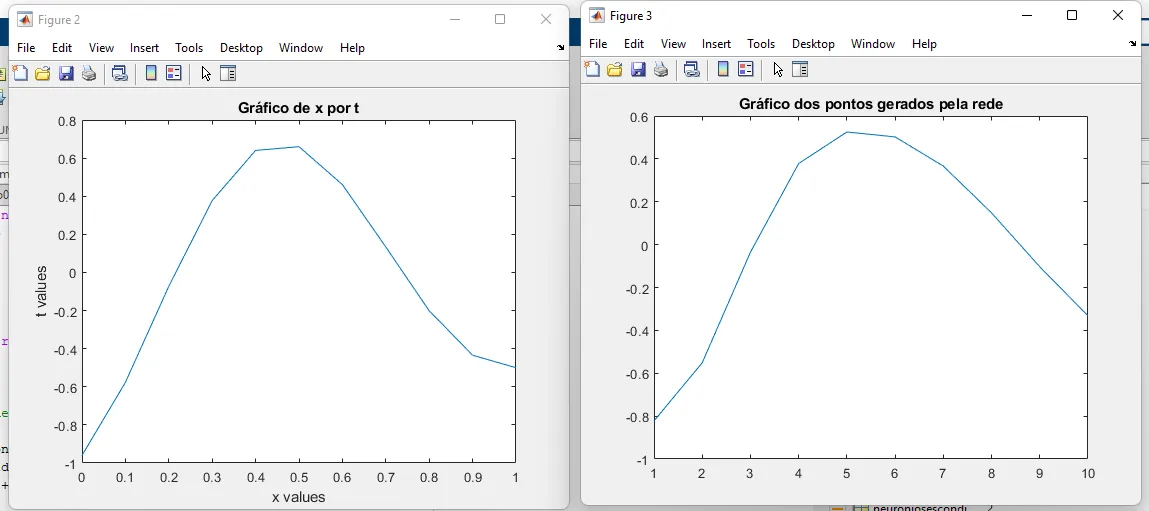Toggle legend display in Figure 2 toolbar

(x=173, y=73)
